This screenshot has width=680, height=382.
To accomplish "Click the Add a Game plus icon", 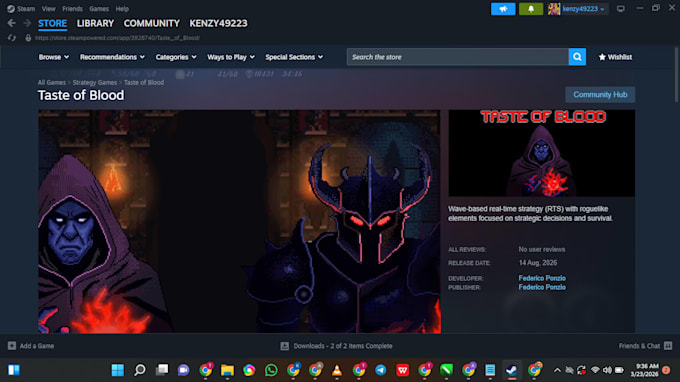I will 12,346.
